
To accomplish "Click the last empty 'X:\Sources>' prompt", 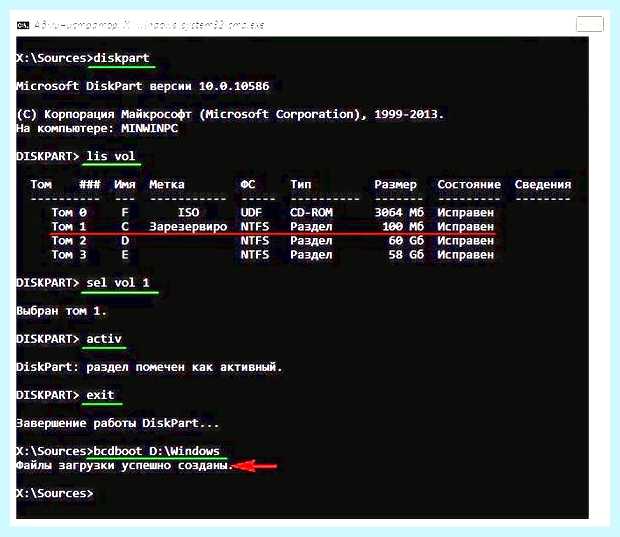I will (55, 494).
